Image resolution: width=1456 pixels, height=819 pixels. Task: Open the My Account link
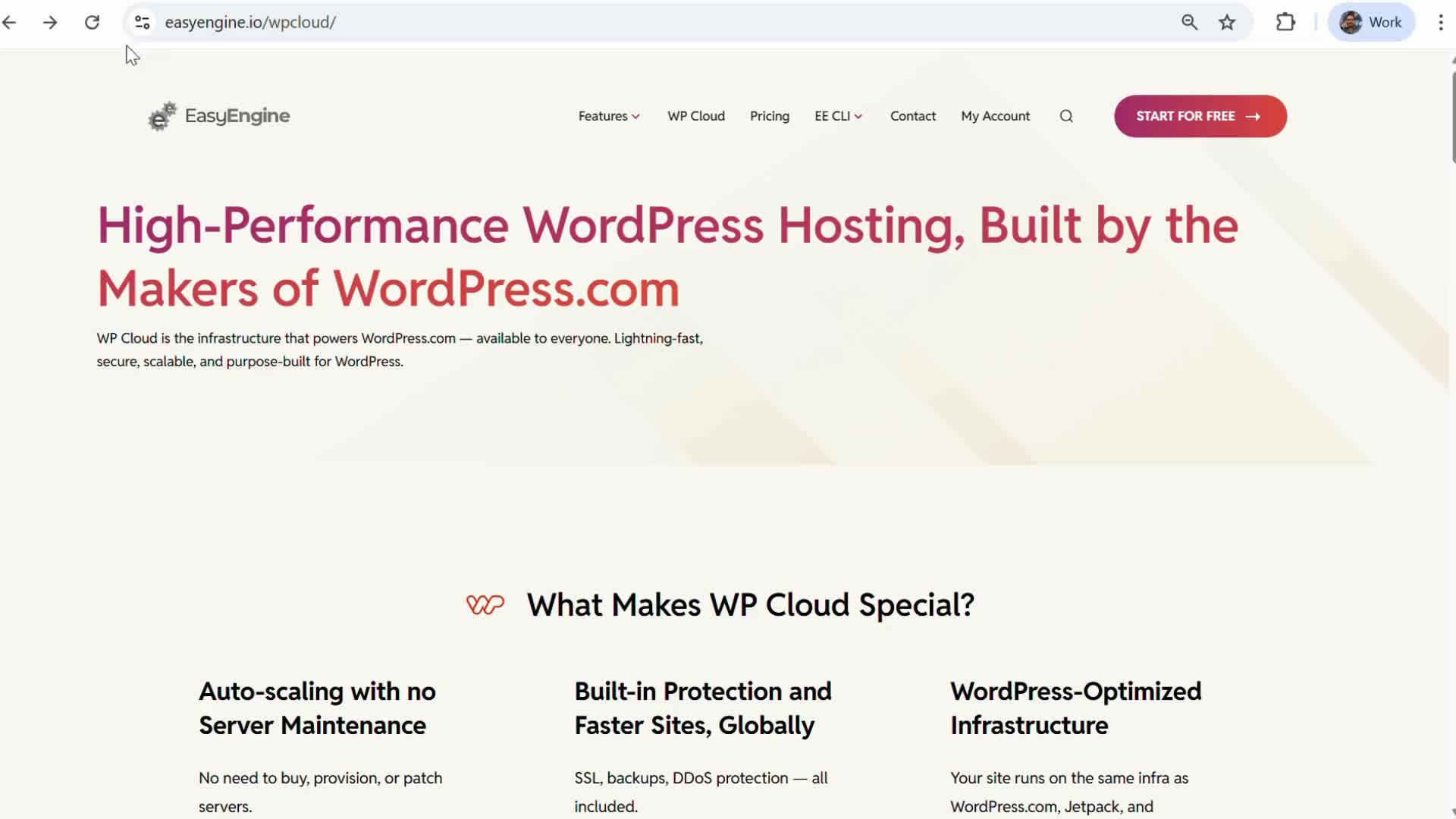coord(995,116)
